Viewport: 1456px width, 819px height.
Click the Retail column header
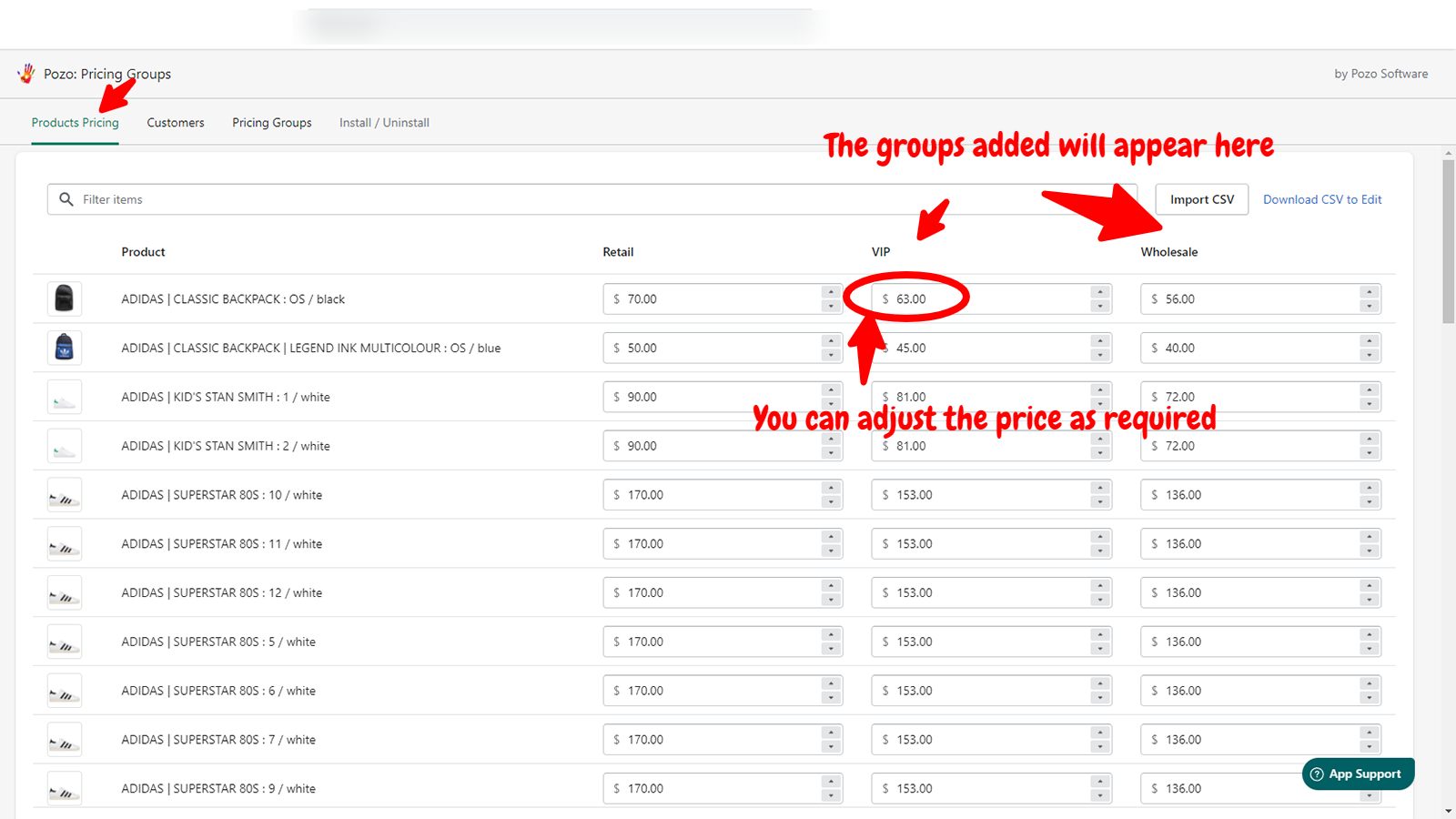tap(618, 252)
